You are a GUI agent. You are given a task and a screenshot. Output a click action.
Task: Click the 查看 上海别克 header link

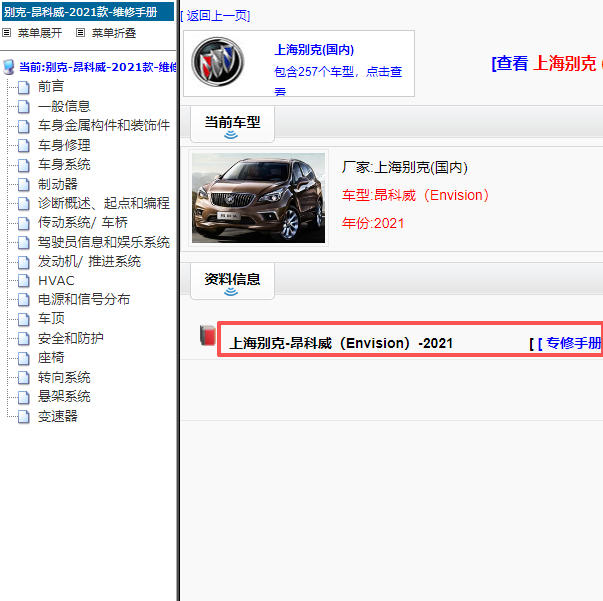click(547, 63)
